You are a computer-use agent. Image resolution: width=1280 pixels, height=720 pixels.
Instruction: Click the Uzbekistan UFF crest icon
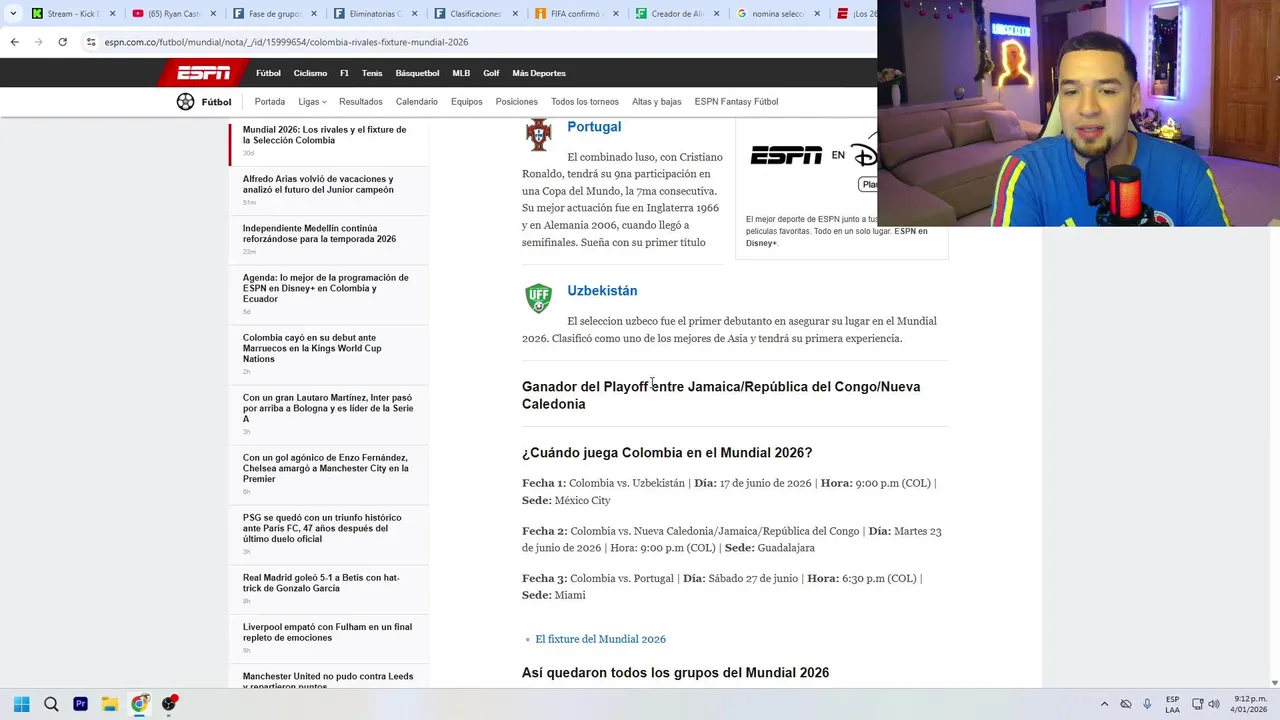click(x=539, y=298)
